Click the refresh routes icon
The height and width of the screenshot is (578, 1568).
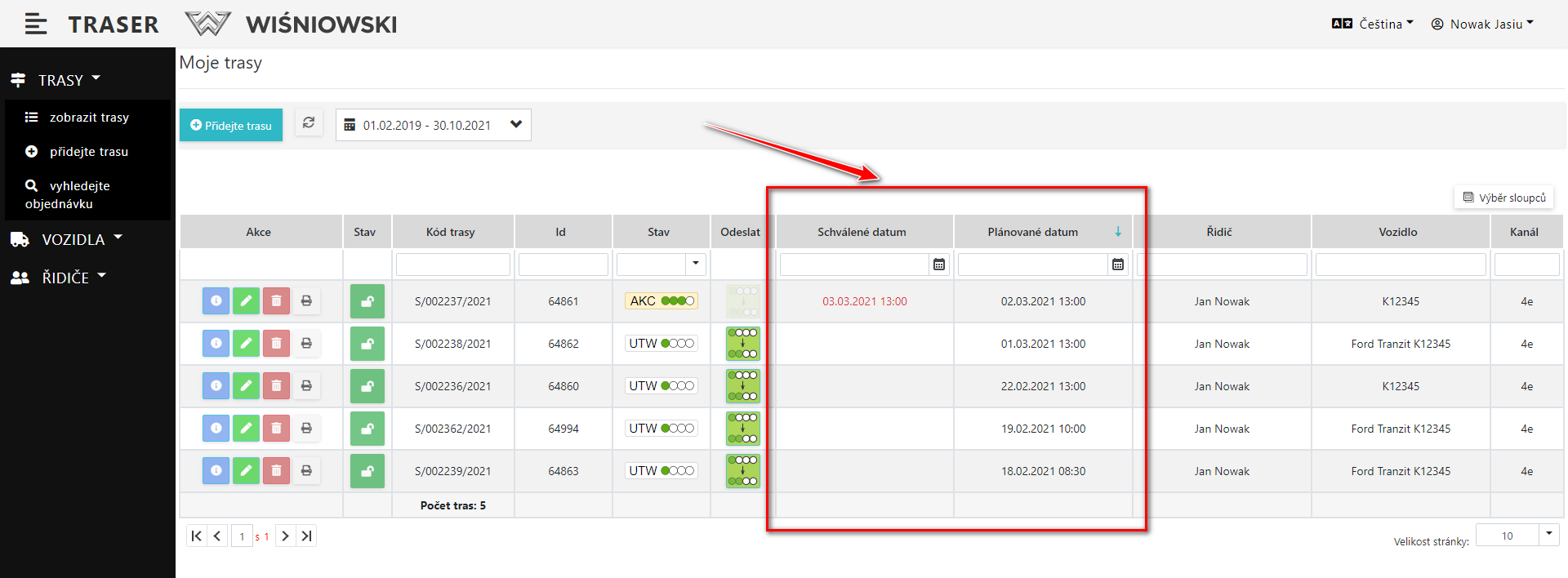click(309, 123)
